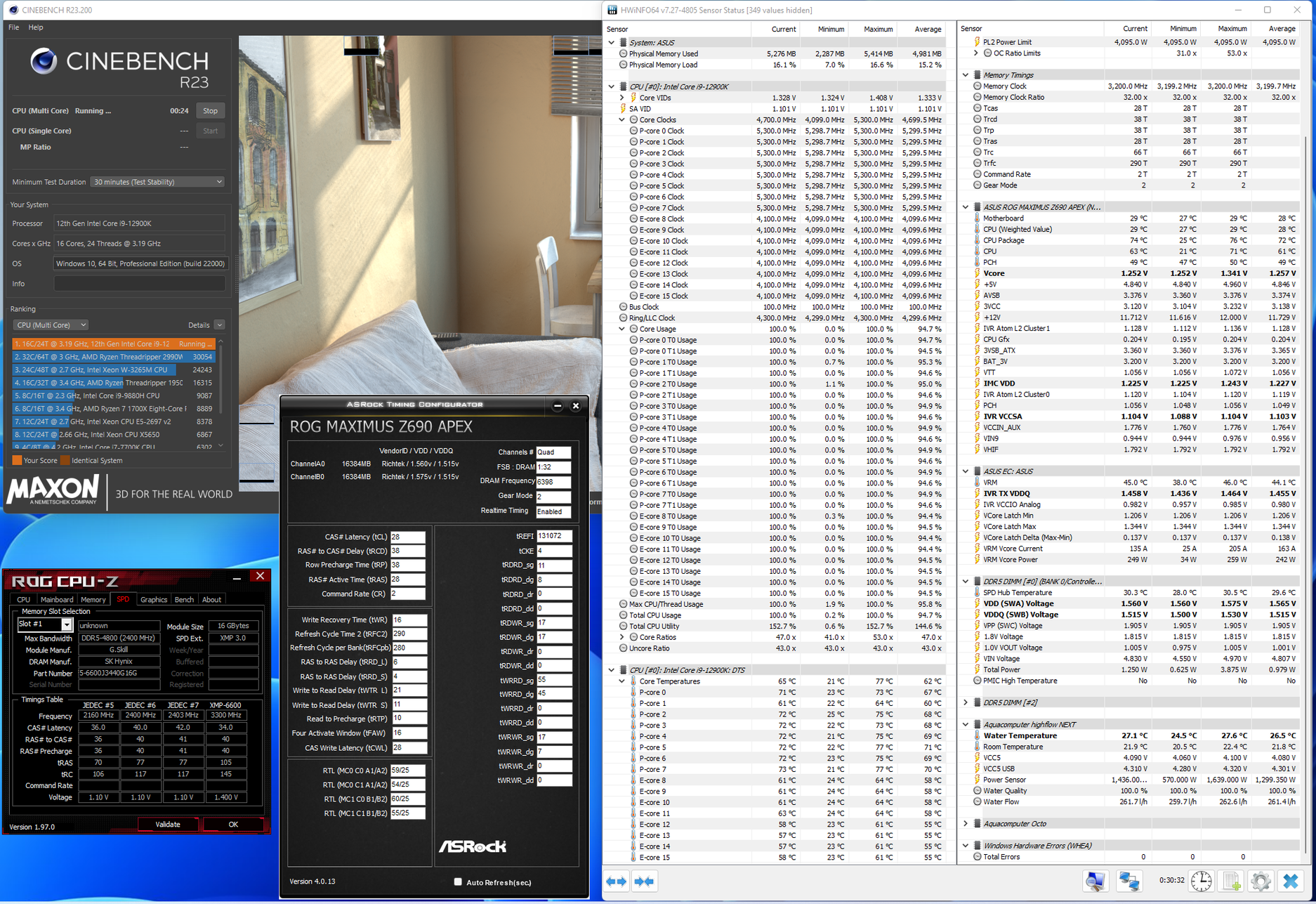Click the Physical Memory Used sensor icon

(623, 53)
